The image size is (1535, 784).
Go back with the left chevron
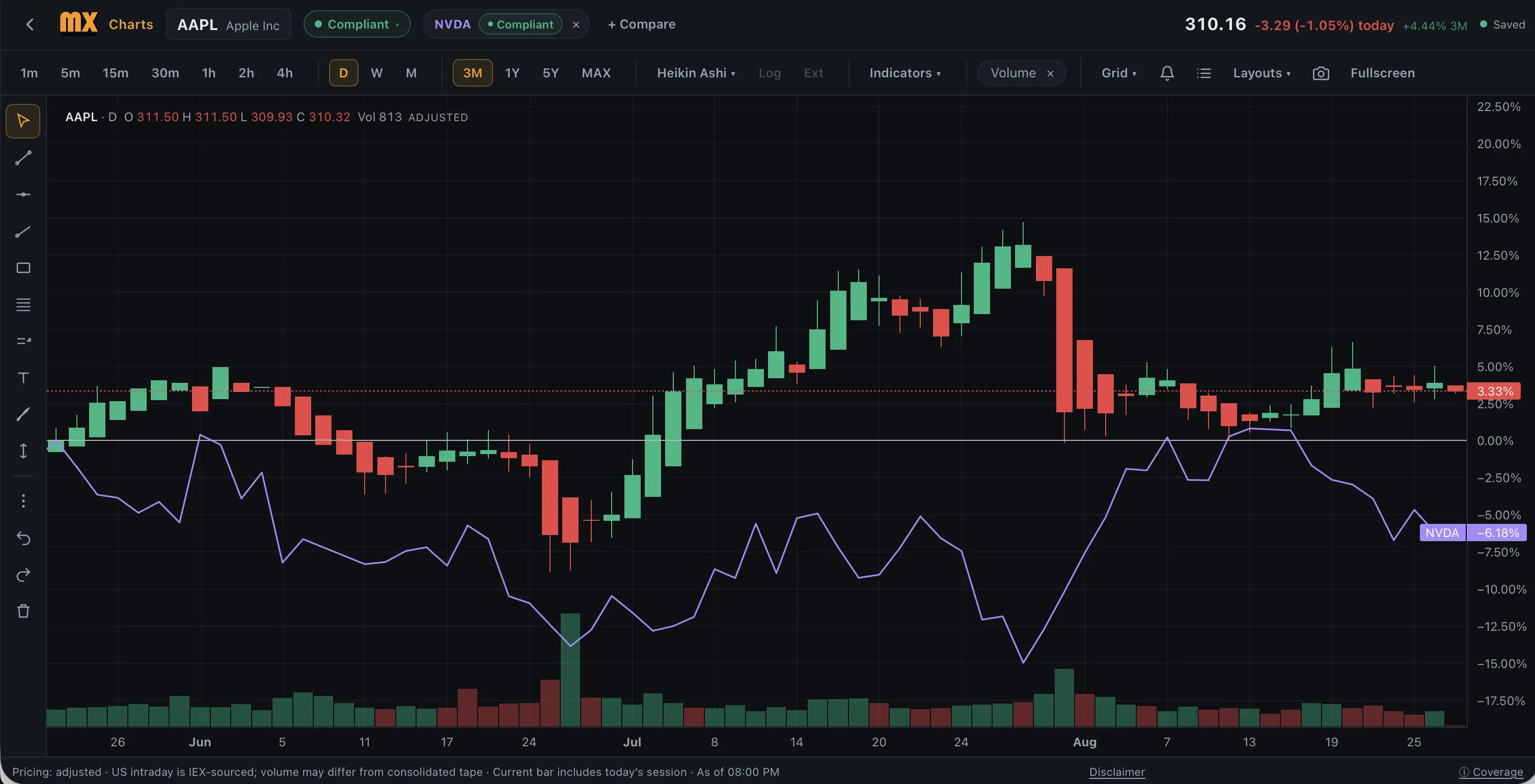(30, 24)
